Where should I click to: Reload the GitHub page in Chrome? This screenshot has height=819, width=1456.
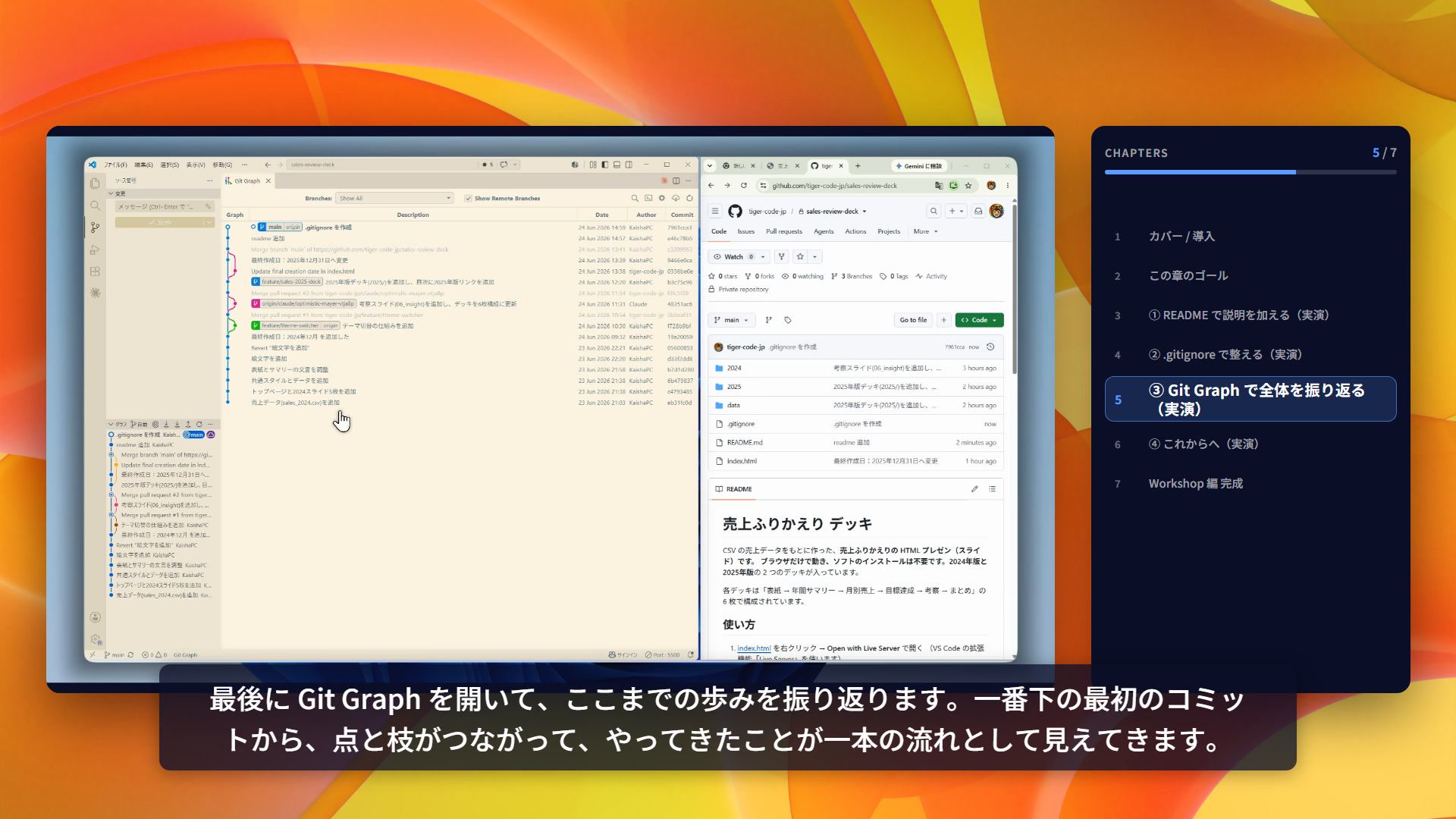[744, 186]
